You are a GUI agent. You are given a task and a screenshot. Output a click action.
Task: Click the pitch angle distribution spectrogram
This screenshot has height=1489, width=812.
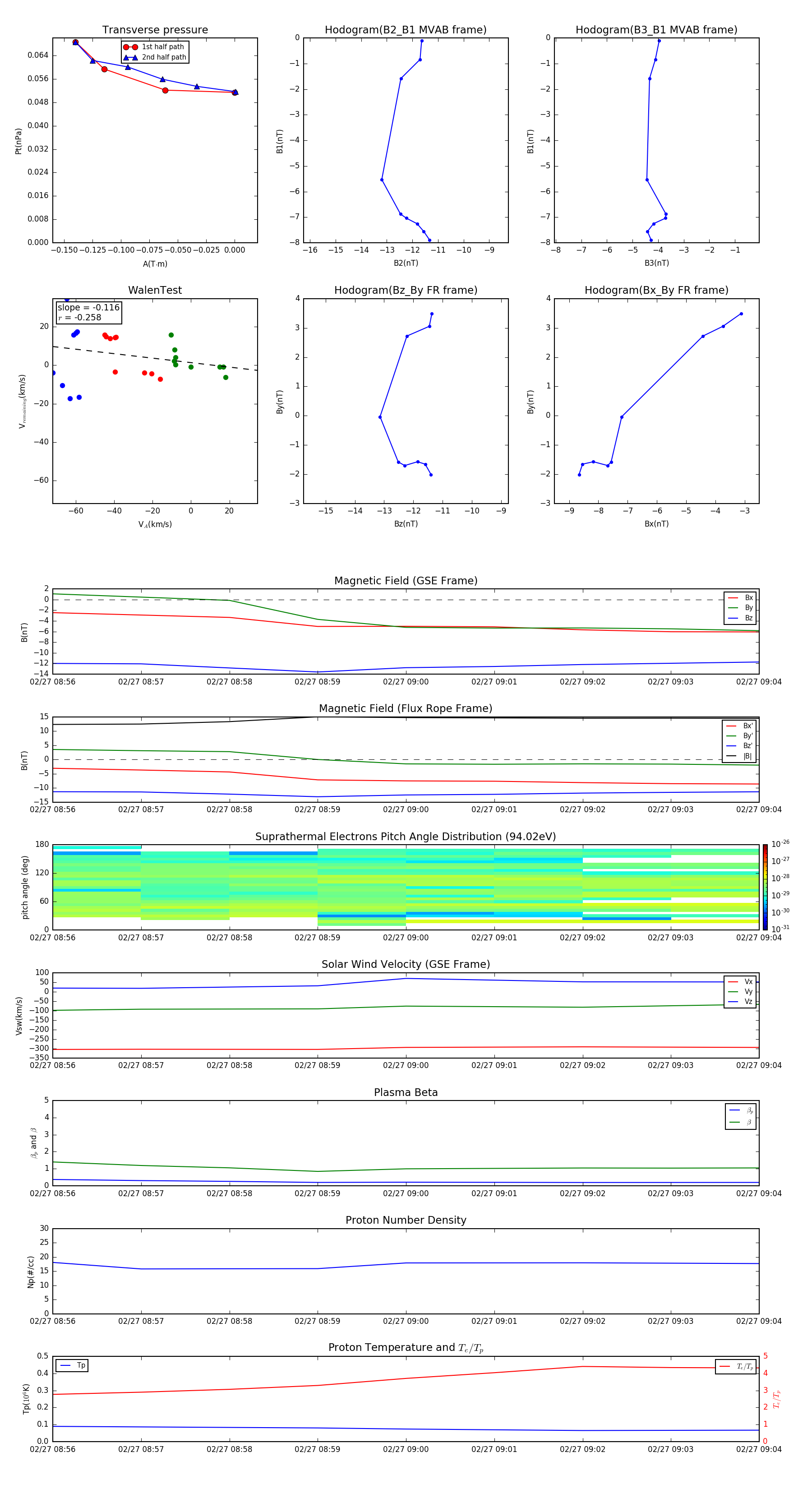click(x=406, y=887)
